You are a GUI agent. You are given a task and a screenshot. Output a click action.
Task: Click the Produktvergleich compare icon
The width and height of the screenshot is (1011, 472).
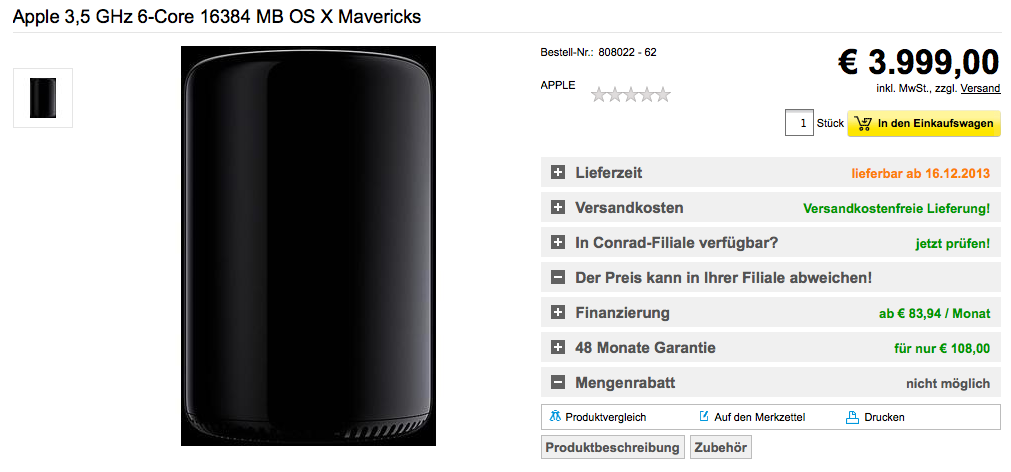click(x=556, y=417)
